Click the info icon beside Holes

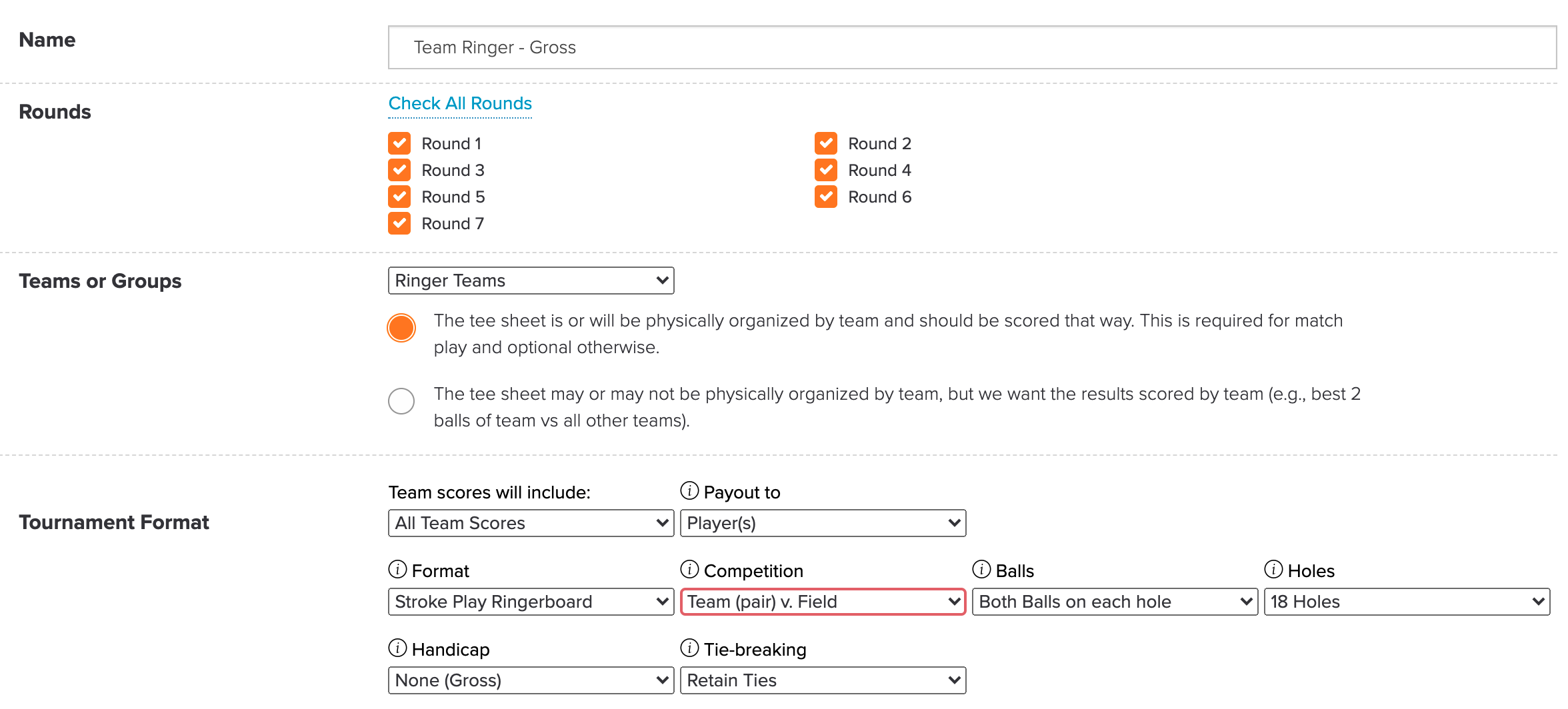[1273, 570]
